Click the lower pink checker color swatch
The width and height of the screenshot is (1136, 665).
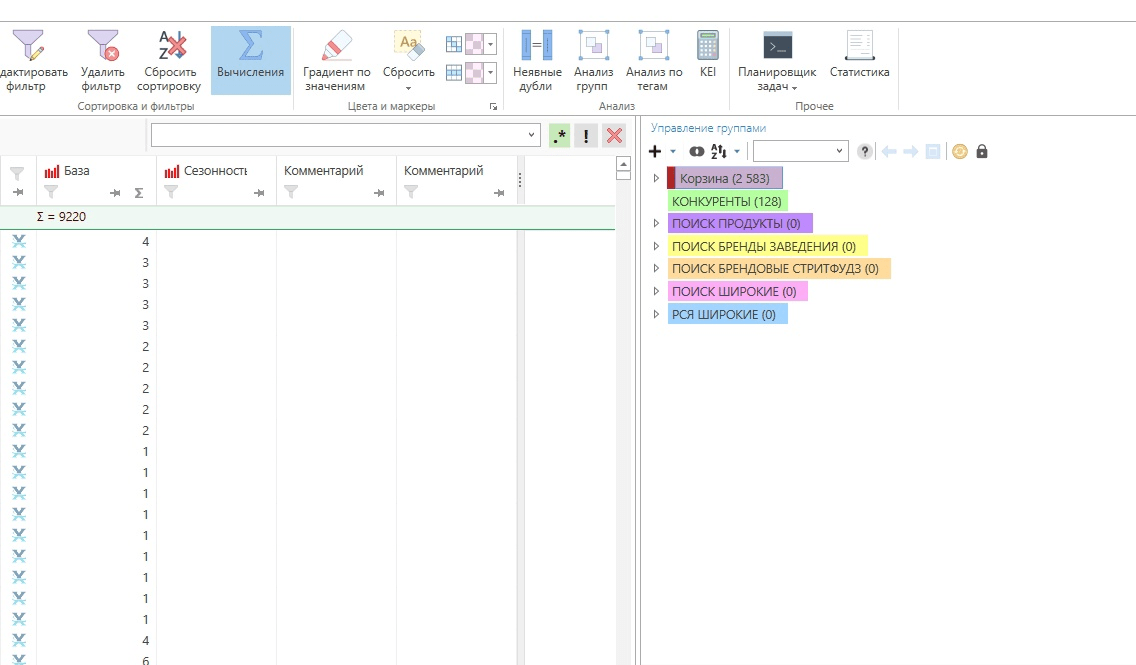pyautogui.click(x=474, y=72)
